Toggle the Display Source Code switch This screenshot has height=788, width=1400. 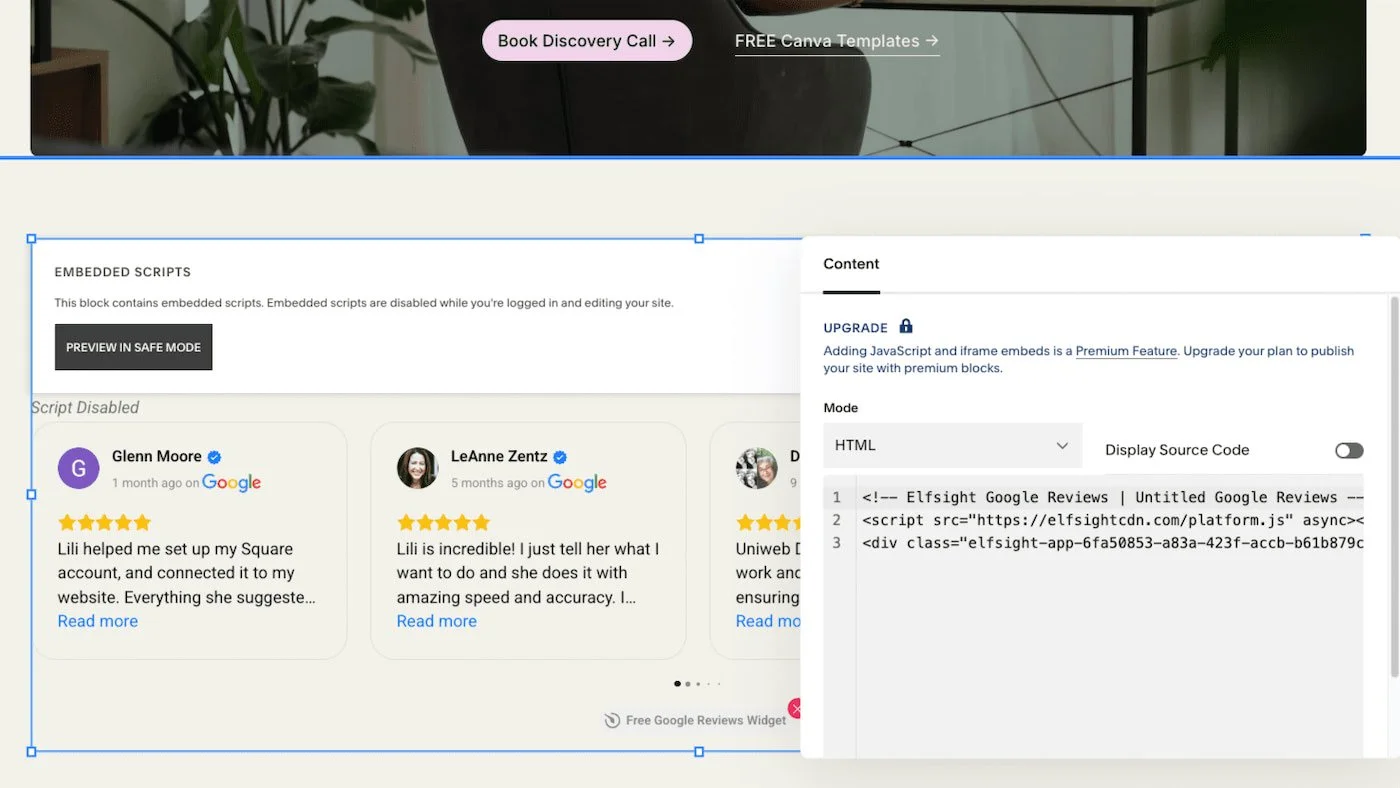click(1349, 450)
